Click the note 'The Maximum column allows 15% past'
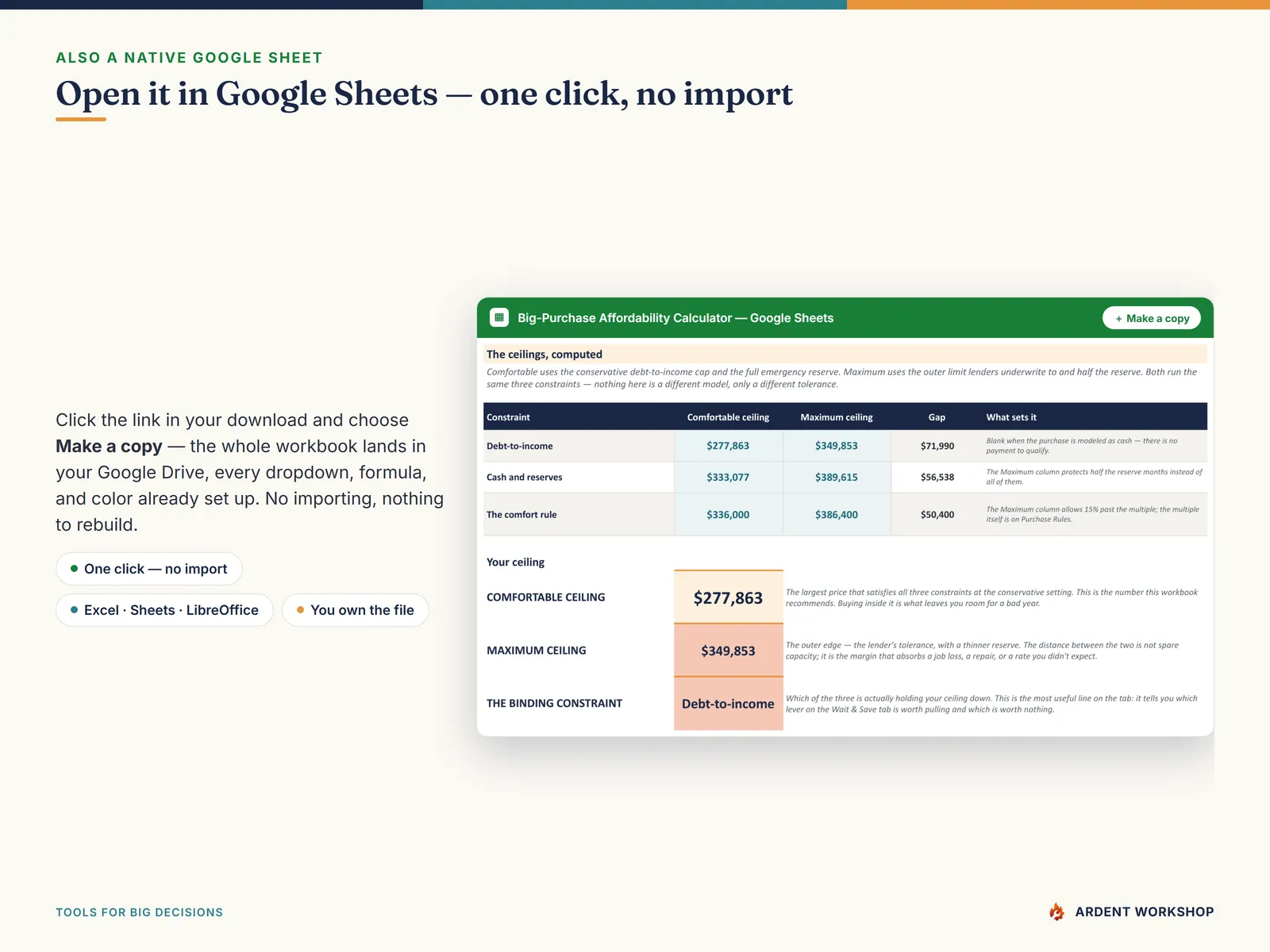Viewport: 1270px width, 952px height. 1092,514
